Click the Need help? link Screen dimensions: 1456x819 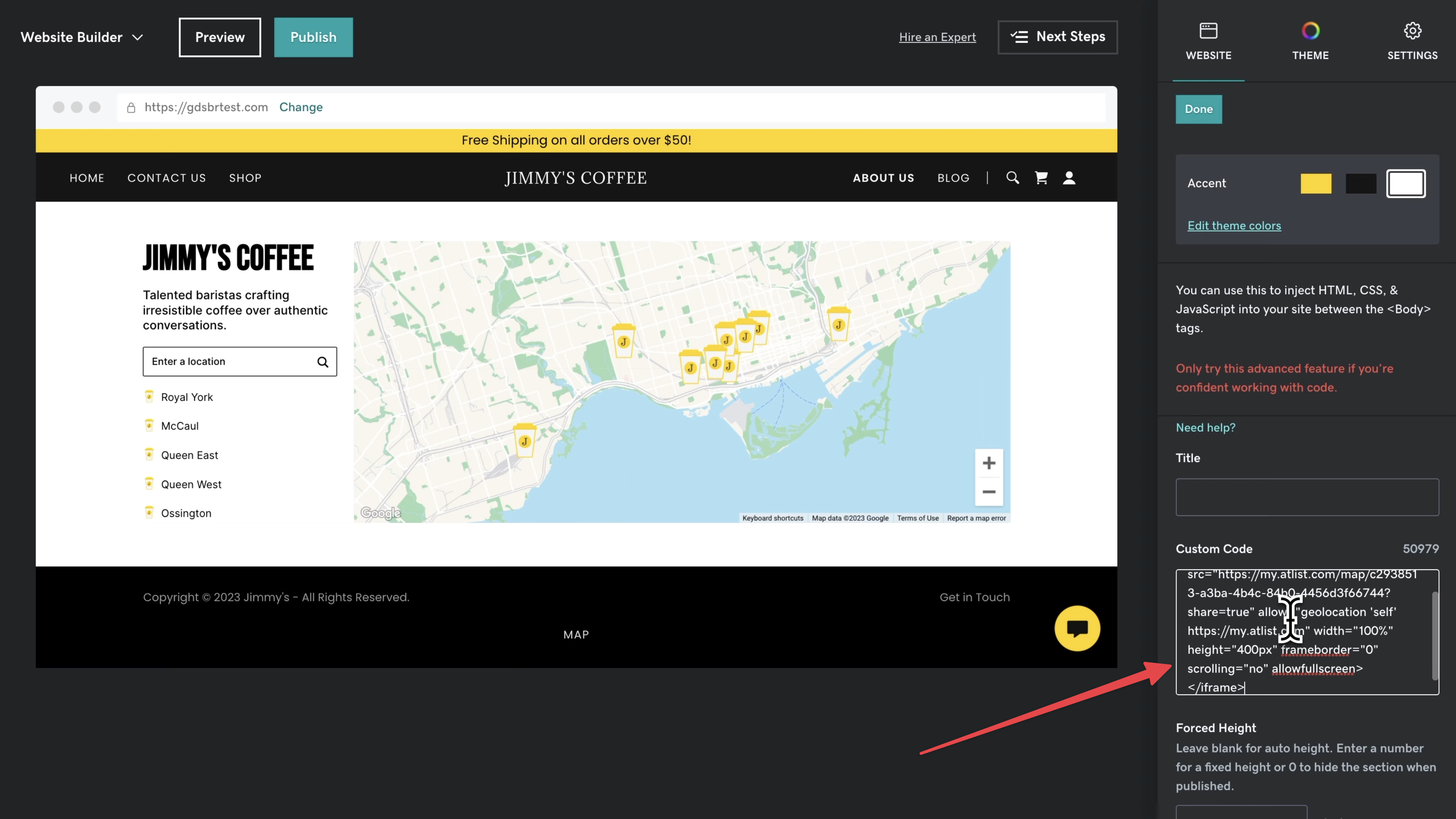1206,428
